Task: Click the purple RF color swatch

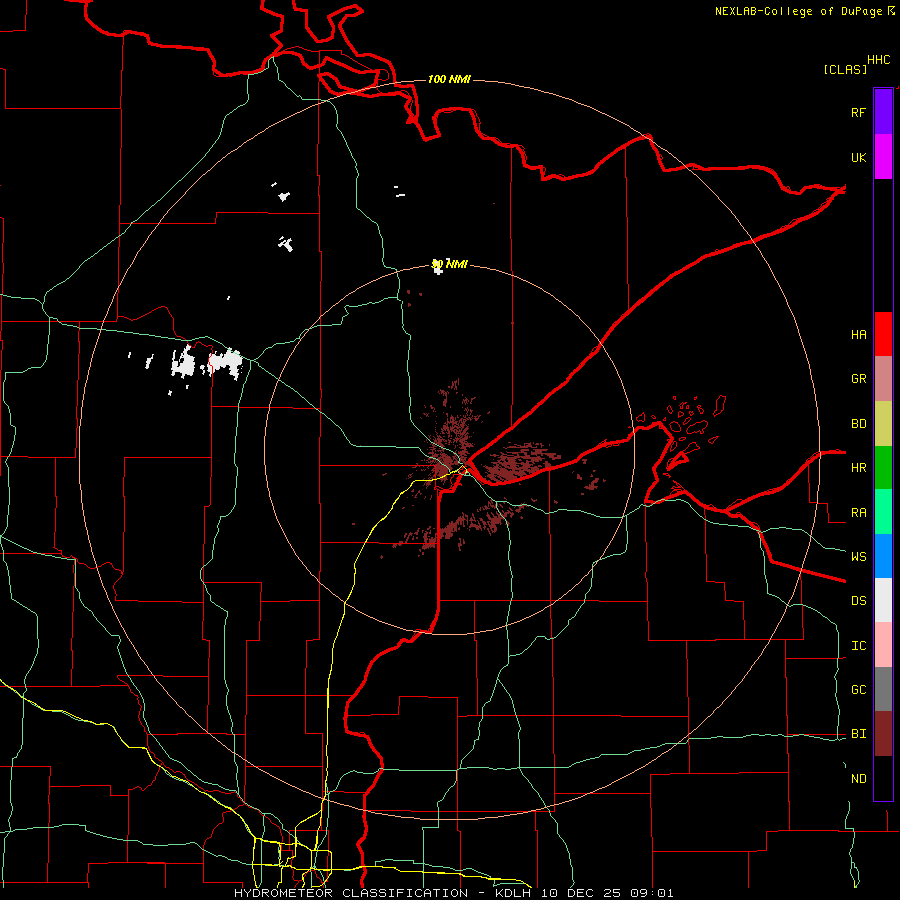Action: 883,112
